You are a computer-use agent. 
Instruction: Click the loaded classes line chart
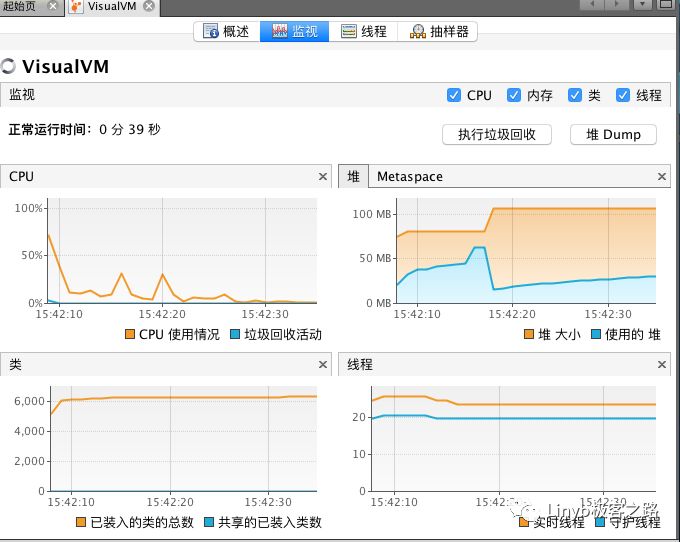click(x=184, y=439)
